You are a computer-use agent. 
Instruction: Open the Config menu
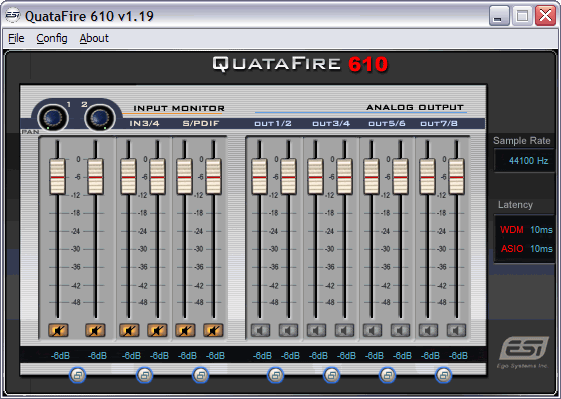pos(52,38)
